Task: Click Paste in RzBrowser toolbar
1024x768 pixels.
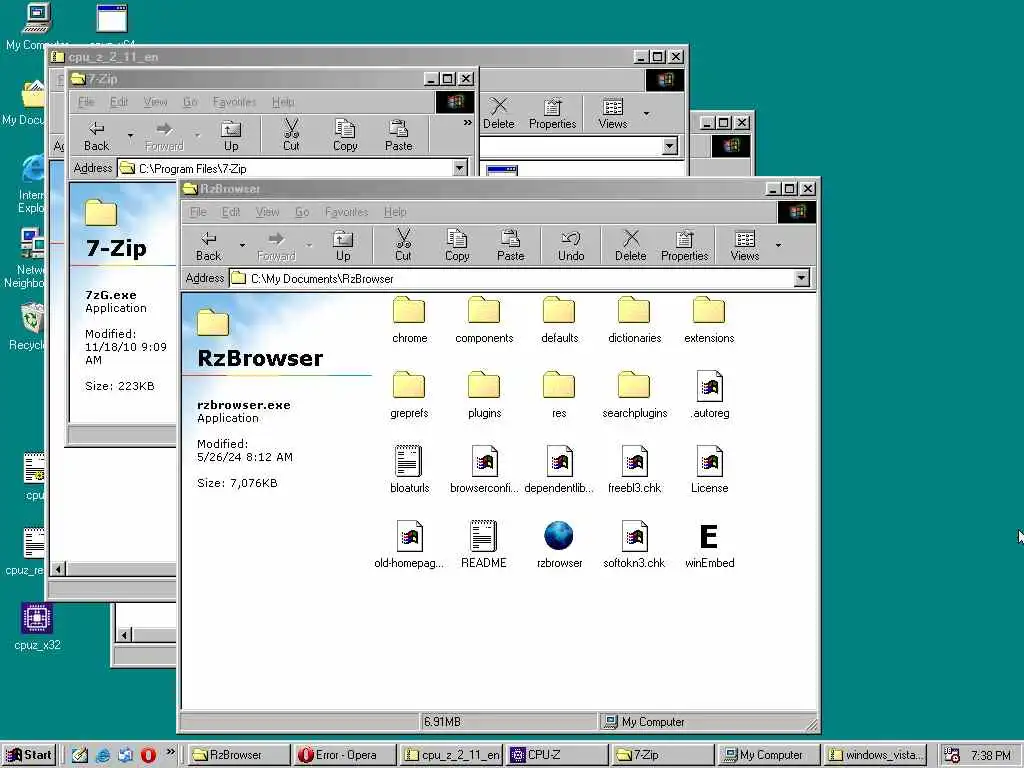Action: coord(510,245)
